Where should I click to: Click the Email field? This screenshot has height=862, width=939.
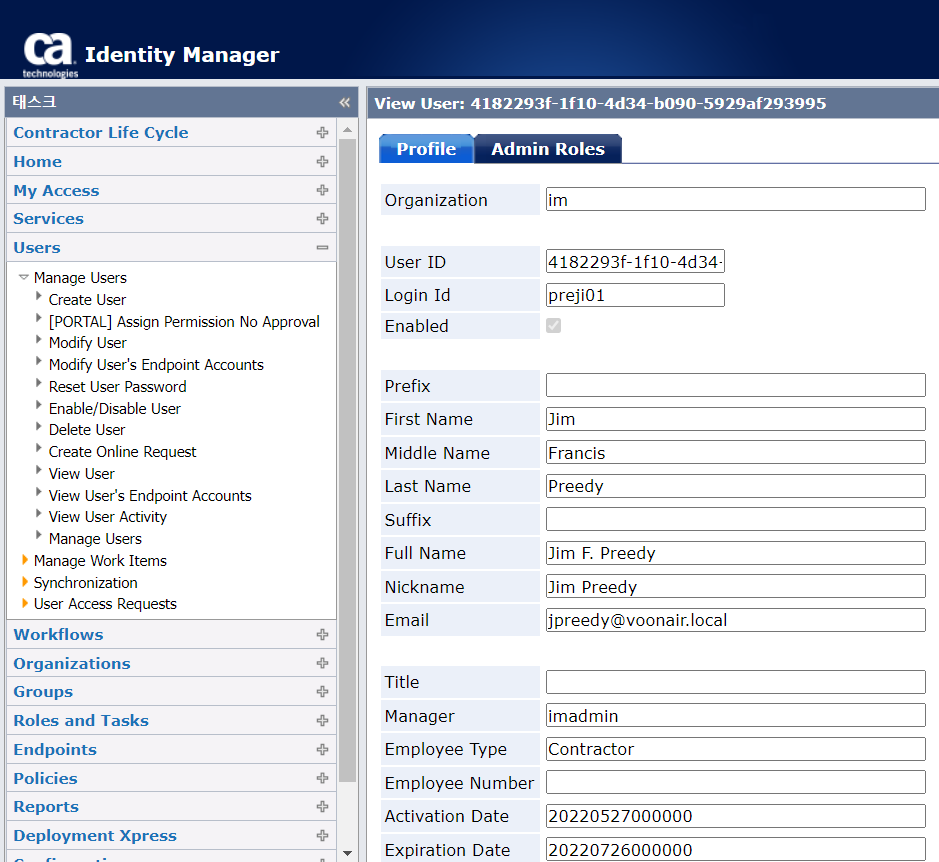click(735, 620)
